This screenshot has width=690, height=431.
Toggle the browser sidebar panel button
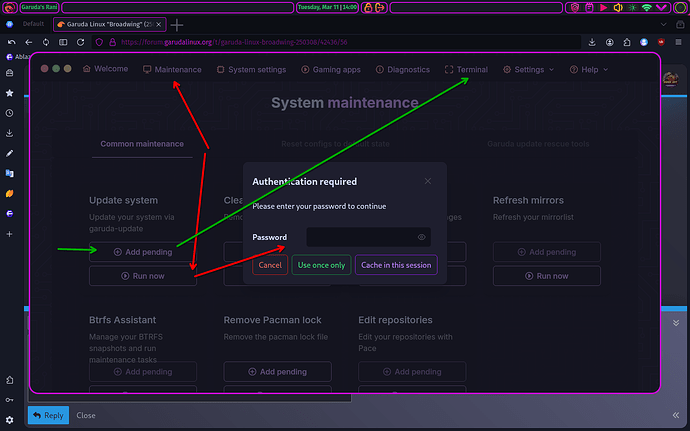pyautogui.click(x=63, y=42)
